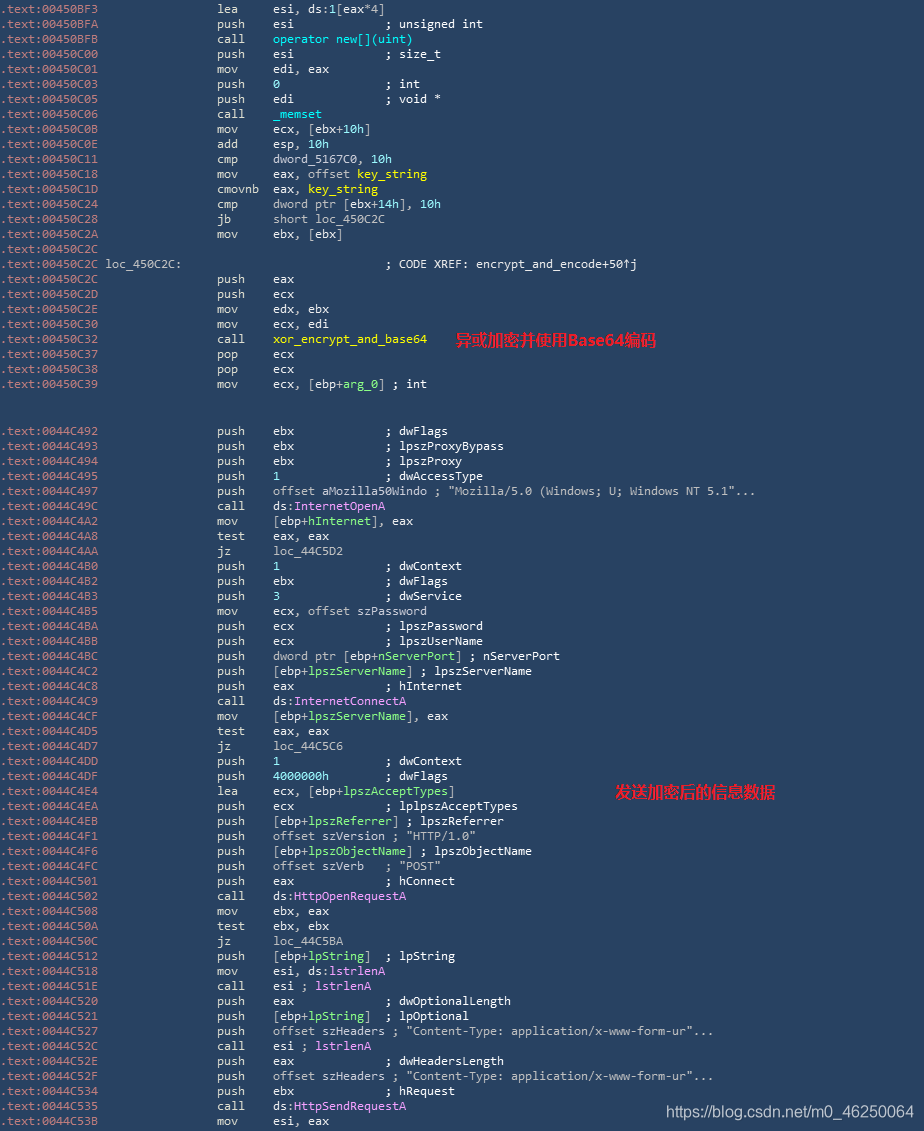The image size is (924, 1131).
Task: Select the dwHeadersLength comment
Action: point(452,1062)
